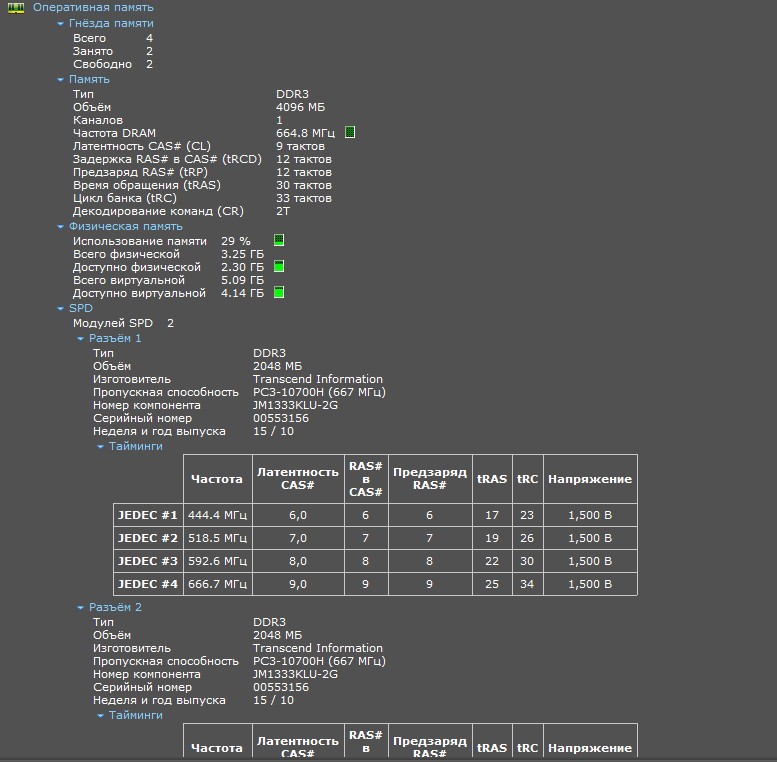This screenshot has width=777, height=762.
Task: Click the 3.25 ГБ total physical value
Action: click(x=242, y=254)
